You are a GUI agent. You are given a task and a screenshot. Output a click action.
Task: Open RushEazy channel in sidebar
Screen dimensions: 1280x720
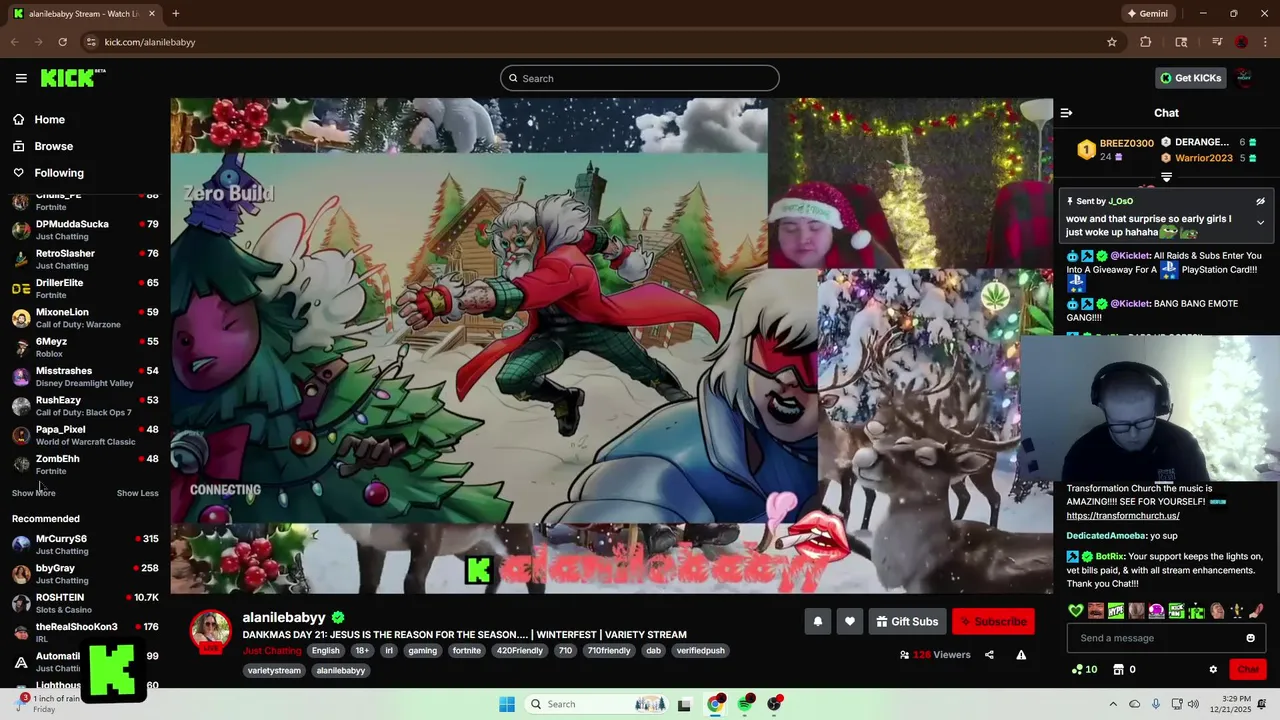point(85,406)
